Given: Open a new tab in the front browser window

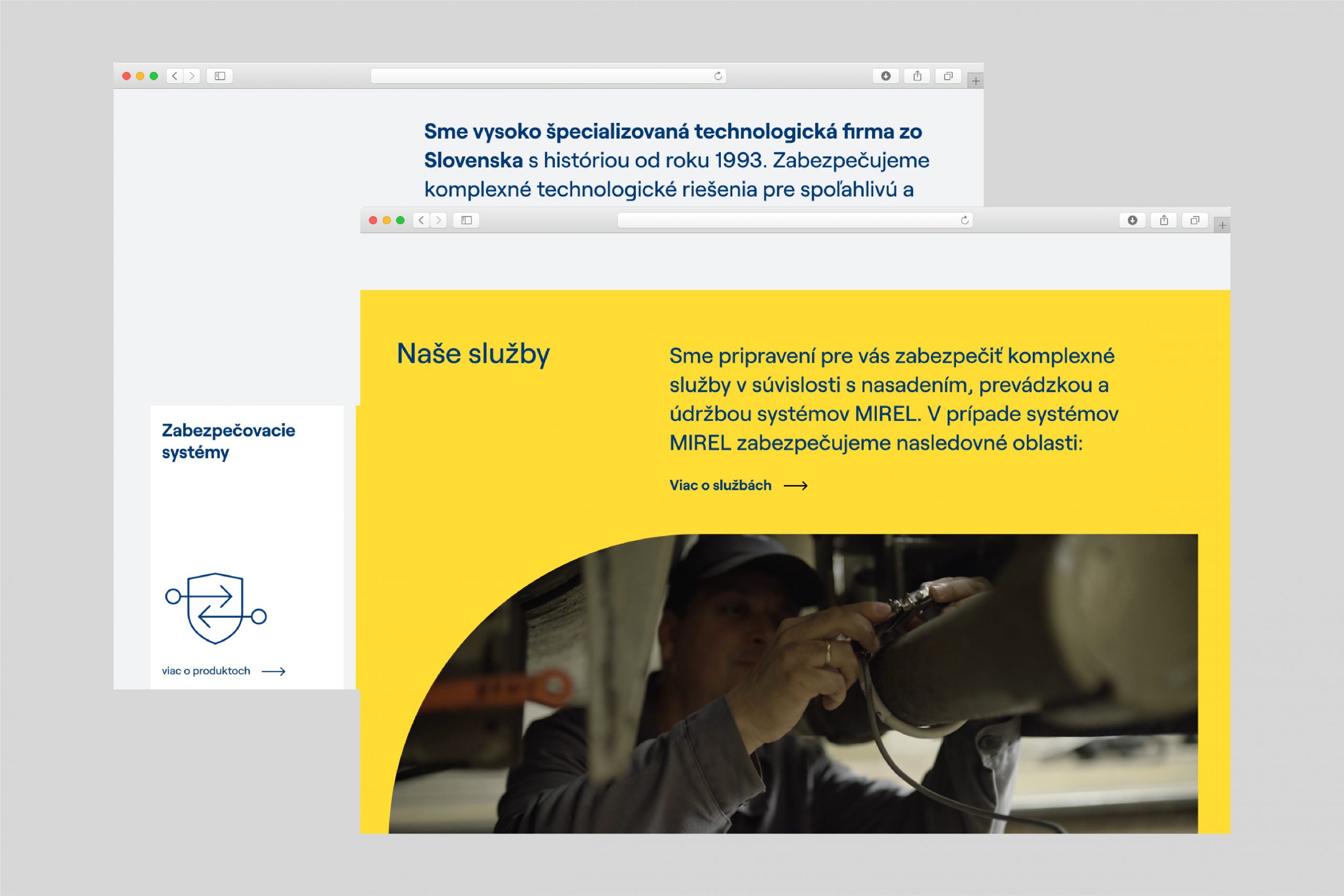Looking at the screenshot, I should click(1222, 226).
